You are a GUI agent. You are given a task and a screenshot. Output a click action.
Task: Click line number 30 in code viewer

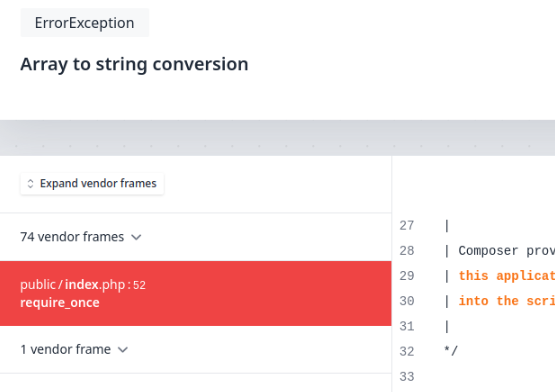(407, 301)
